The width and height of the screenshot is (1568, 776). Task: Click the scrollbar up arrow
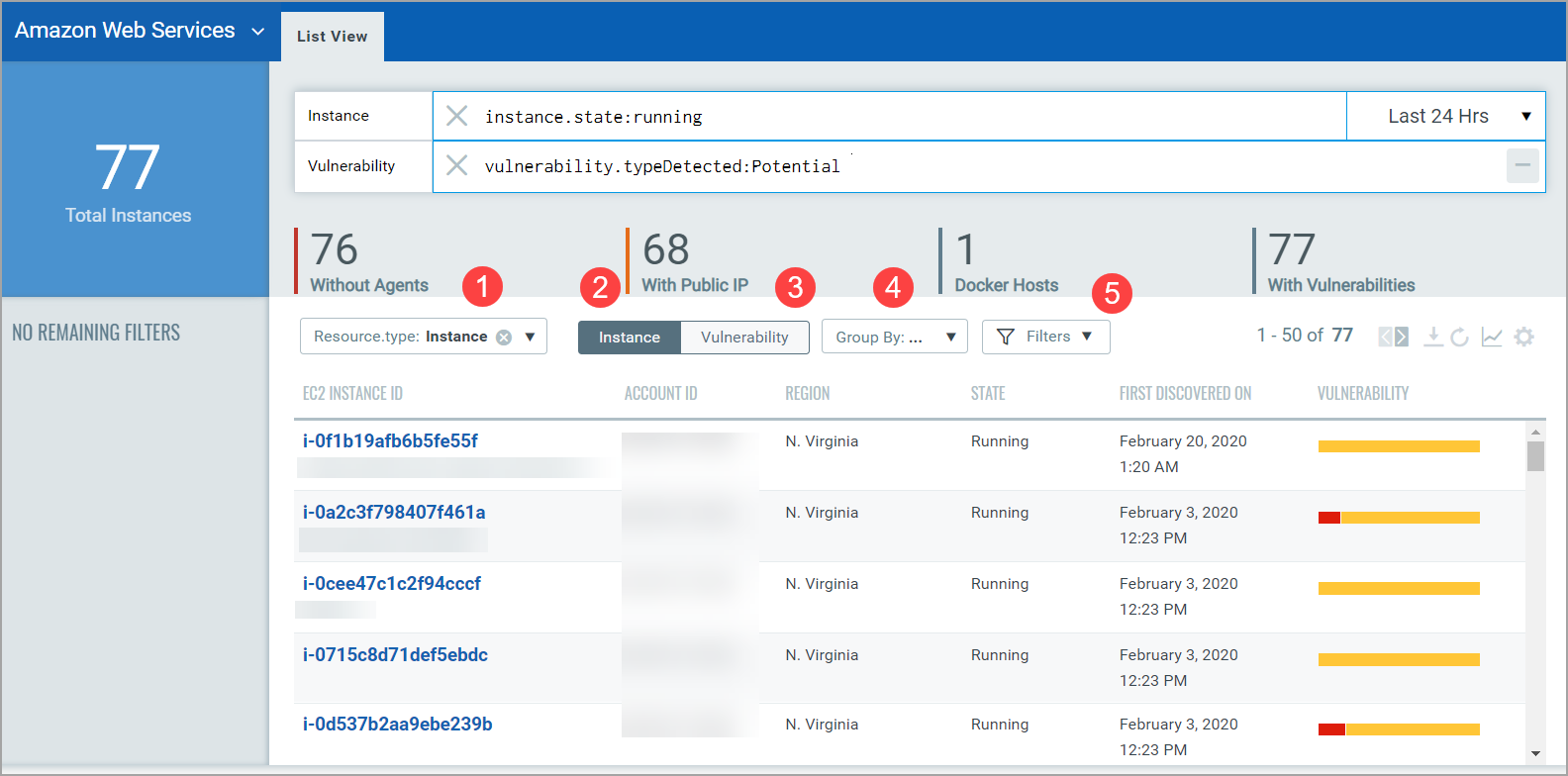[x=1535, y=432]
